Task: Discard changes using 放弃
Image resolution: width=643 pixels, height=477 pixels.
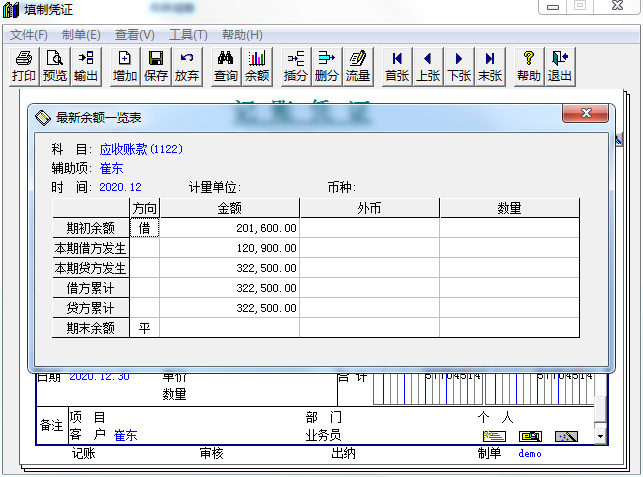Action: click(x=187, y=66)
